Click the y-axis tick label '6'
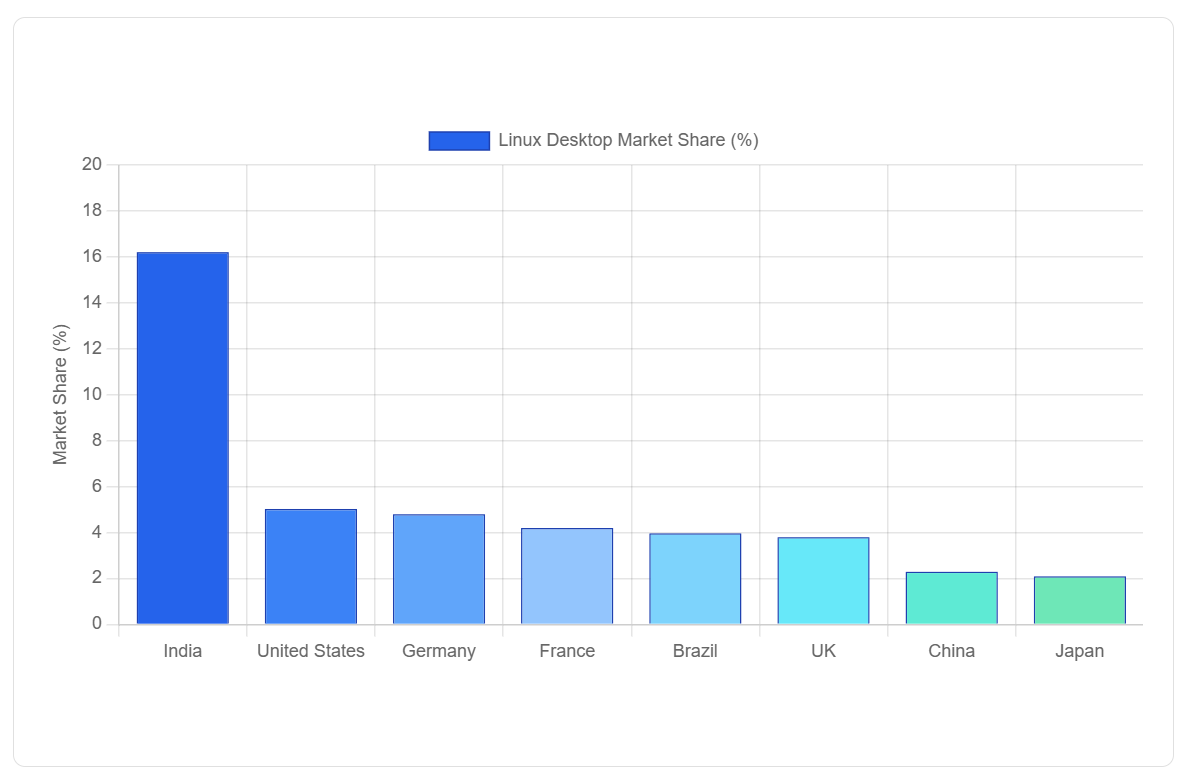Image resolution: width=1187 pixels, height=773 pixels. 97,487
